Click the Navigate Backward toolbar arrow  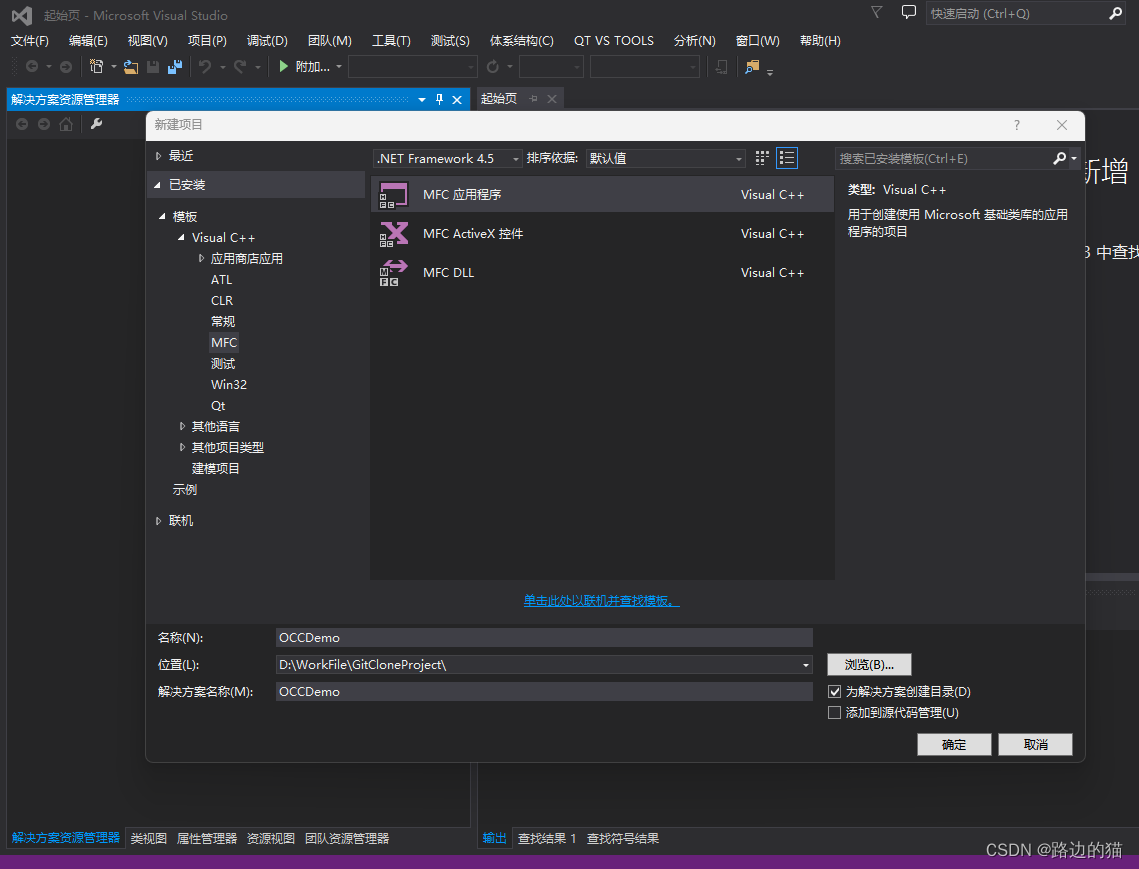point(32,67)
